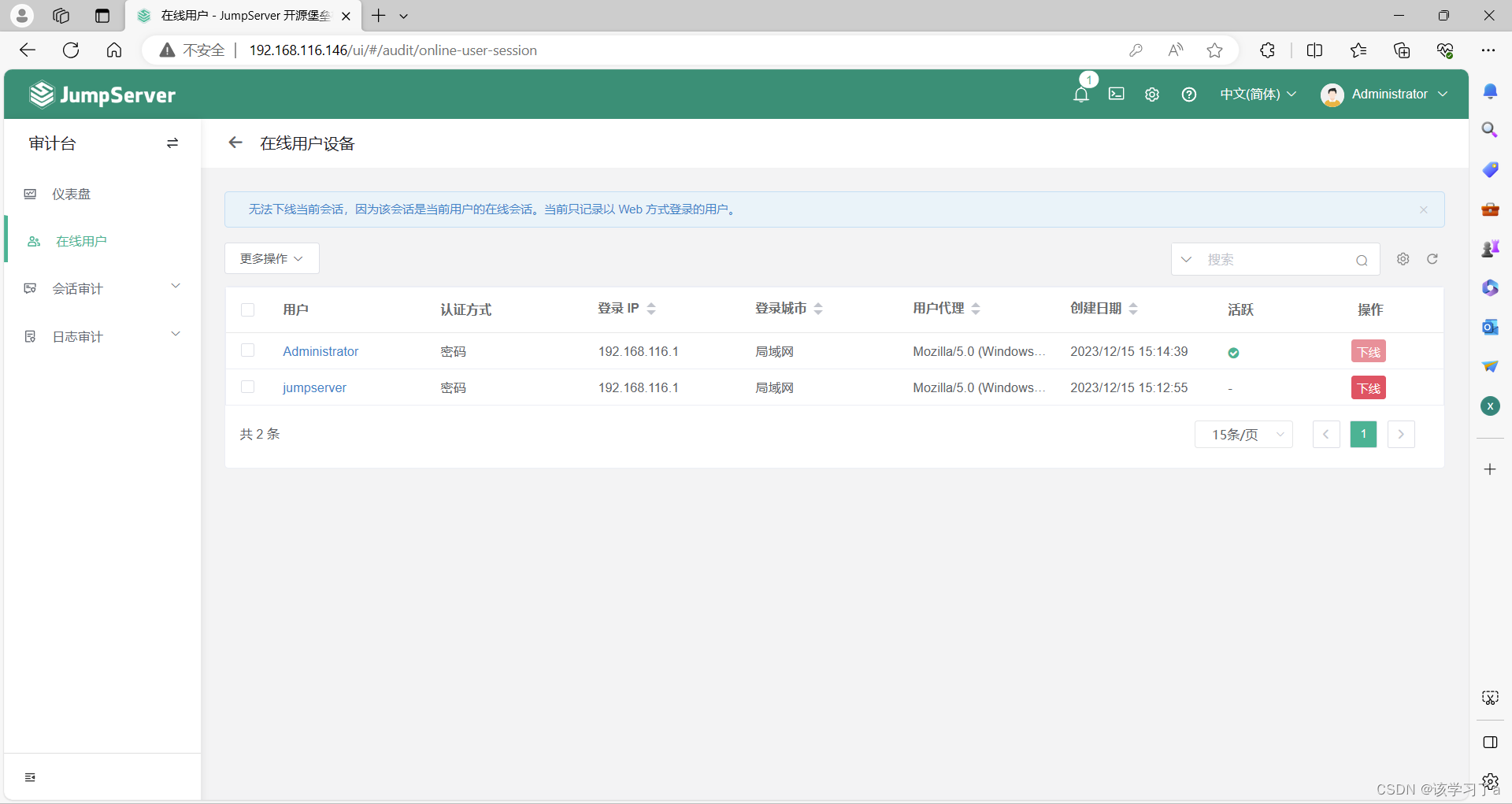Open a new browser tab

point(379,16)
